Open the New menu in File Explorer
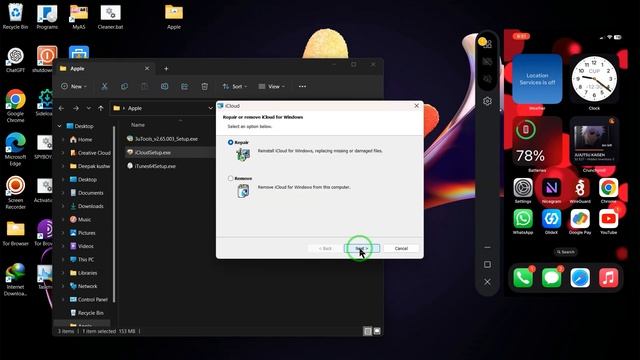Viewport: 640px width, 360px height. [74, 87]
